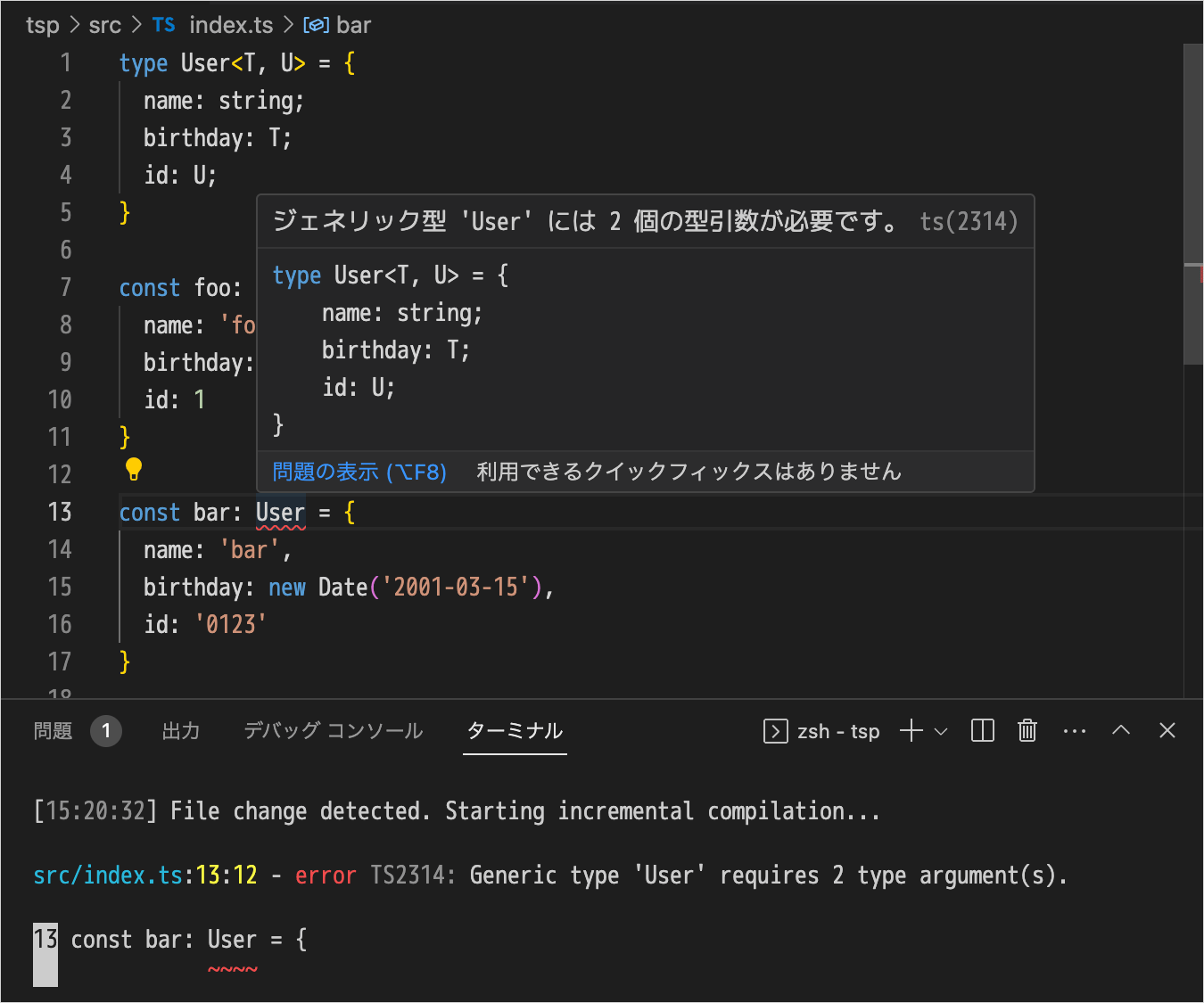This screenshot has height=1003, width=1204.
Task: Open terminal panel more actions menu
Action: click(x=1075, y=731)
